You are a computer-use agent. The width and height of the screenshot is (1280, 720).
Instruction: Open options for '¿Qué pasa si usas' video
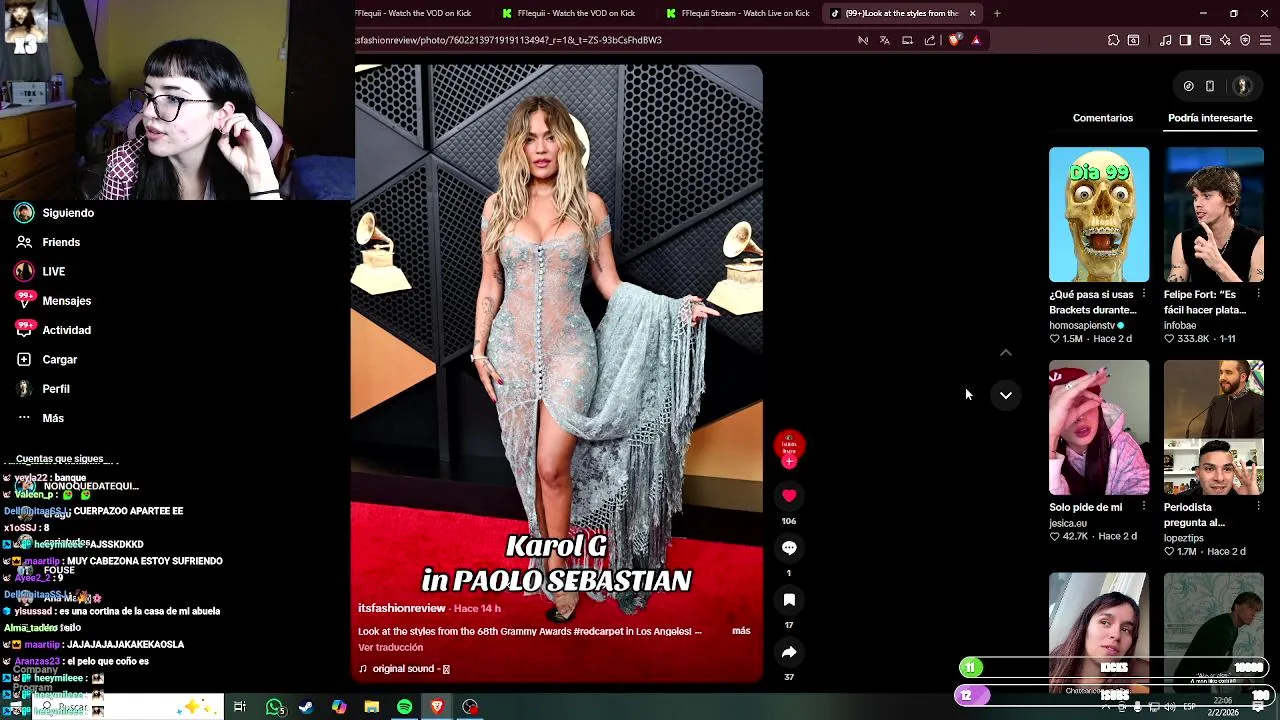click(x=1143, y=294)
